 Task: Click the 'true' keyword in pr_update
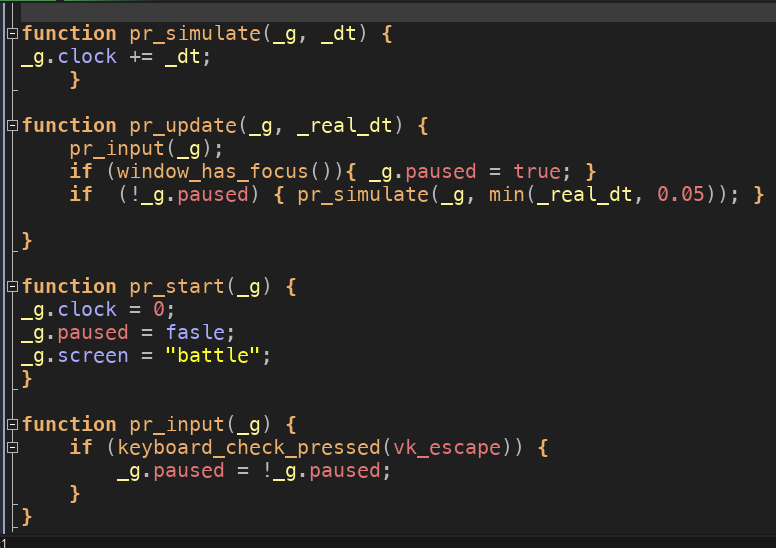(536, 172)
